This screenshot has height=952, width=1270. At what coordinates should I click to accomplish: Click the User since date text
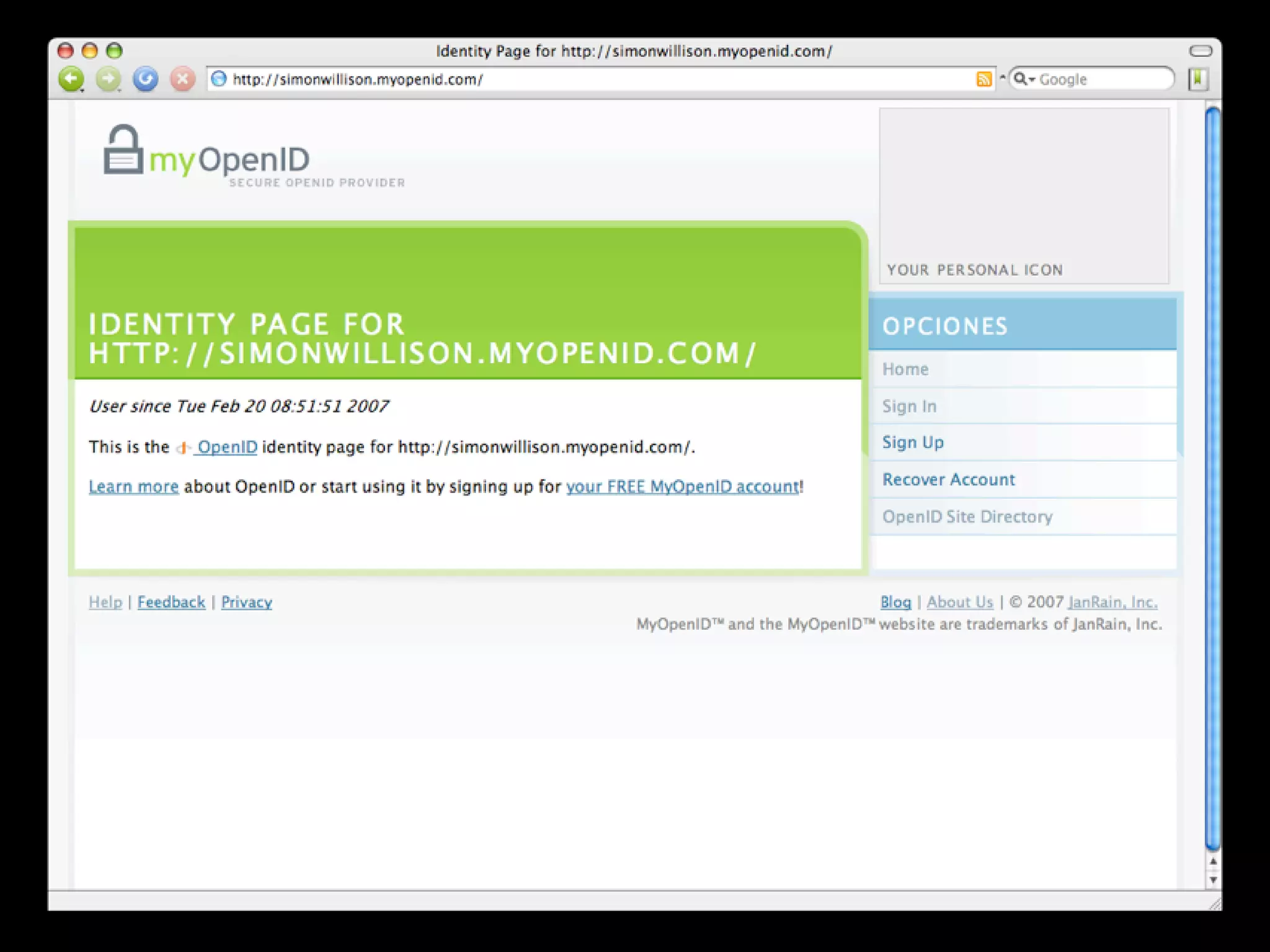239,407
